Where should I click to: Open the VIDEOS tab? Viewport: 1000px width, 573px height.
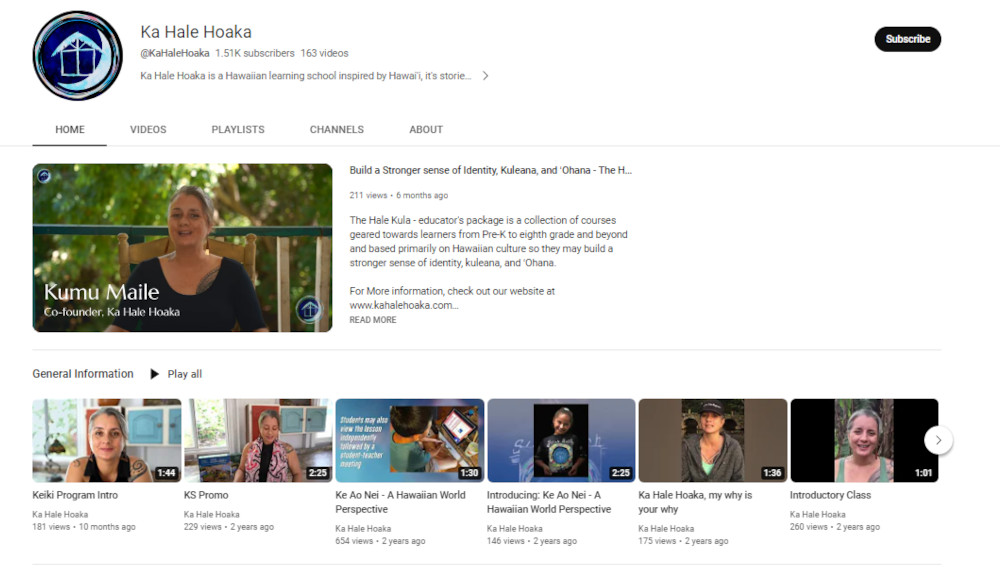coord(148,130)
